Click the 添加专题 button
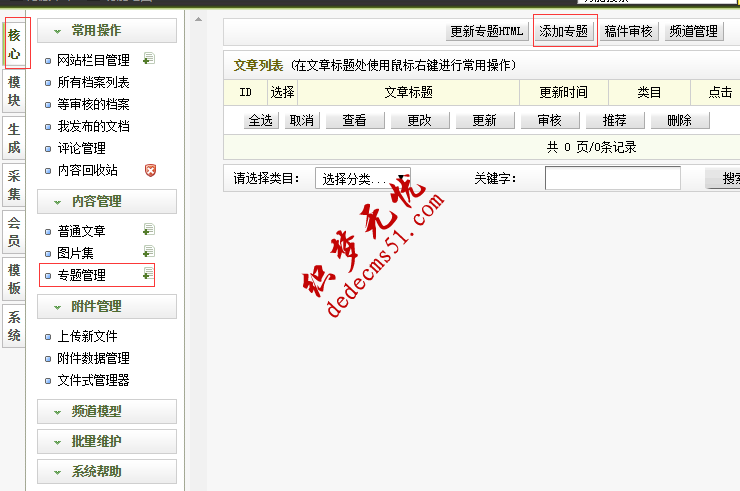 [564, 32]
